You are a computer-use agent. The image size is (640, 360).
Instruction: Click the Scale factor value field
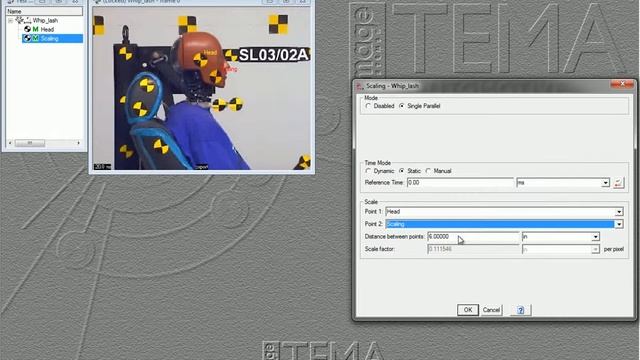point(473,249)
